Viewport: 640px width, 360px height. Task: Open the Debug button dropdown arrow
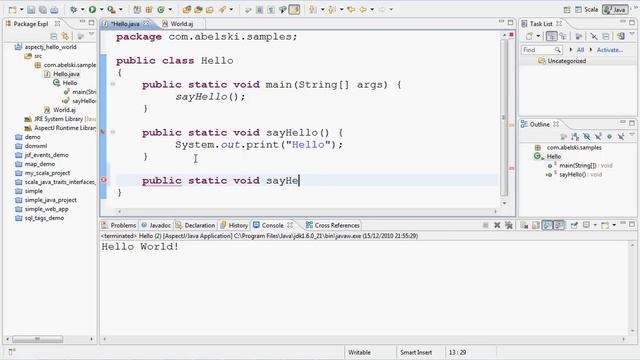(82, 9)
